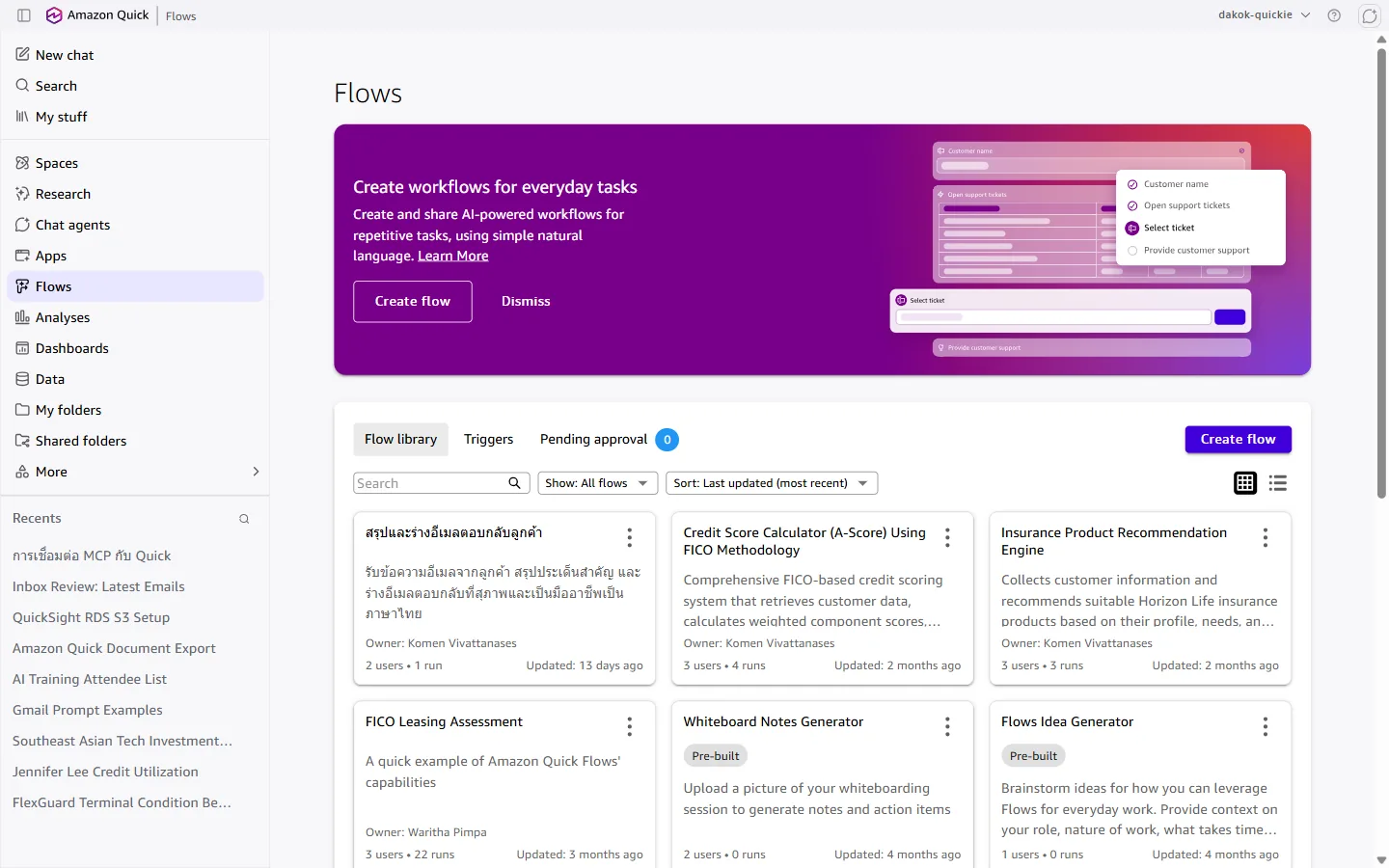Follow the Learn More link

pyautogui.click(x=453, y=256)
